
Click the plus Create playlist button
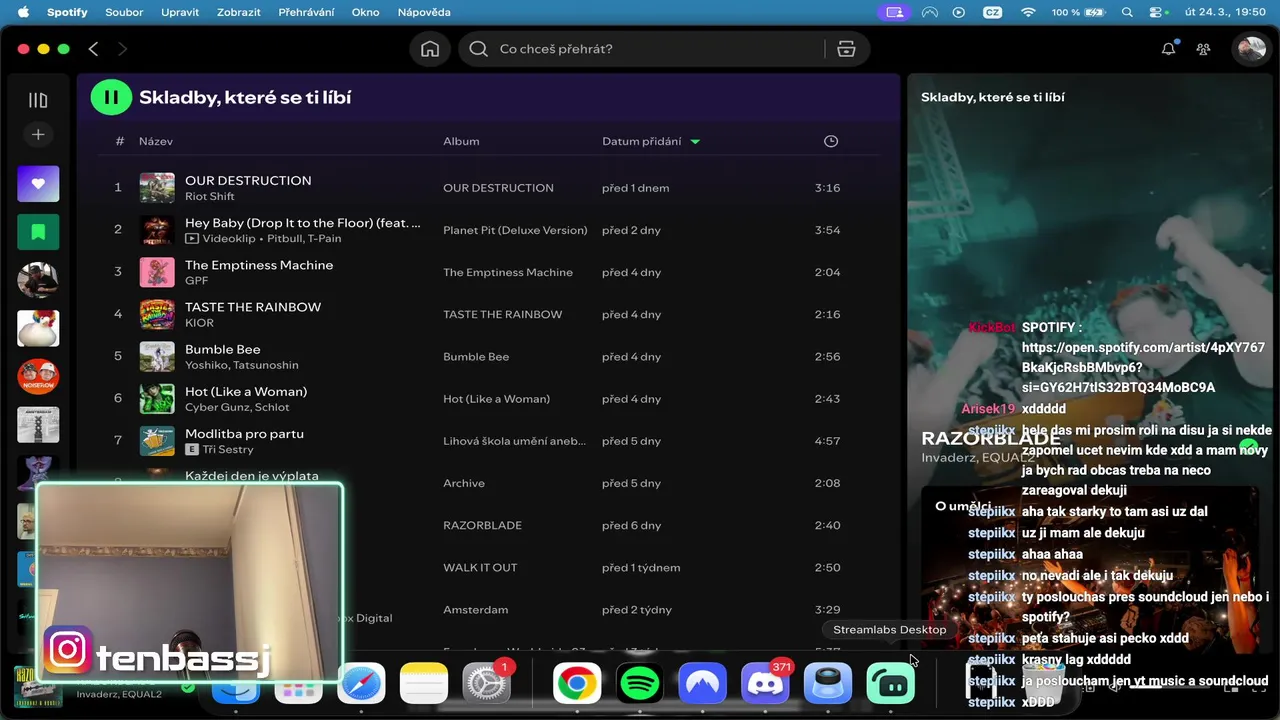tap(38, 134)
